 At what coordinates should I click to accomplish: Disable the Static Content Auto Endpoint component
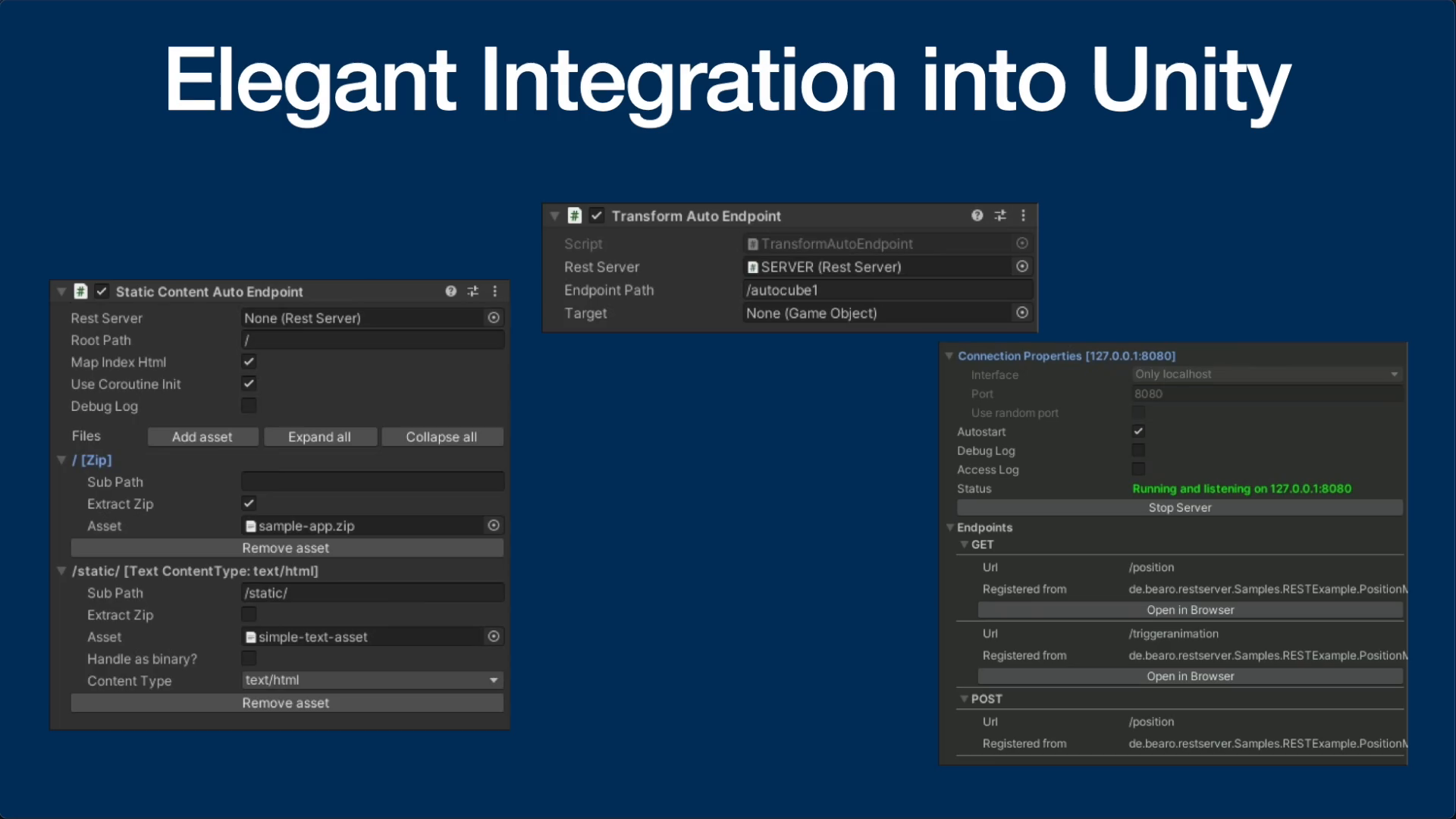point(102,291)
